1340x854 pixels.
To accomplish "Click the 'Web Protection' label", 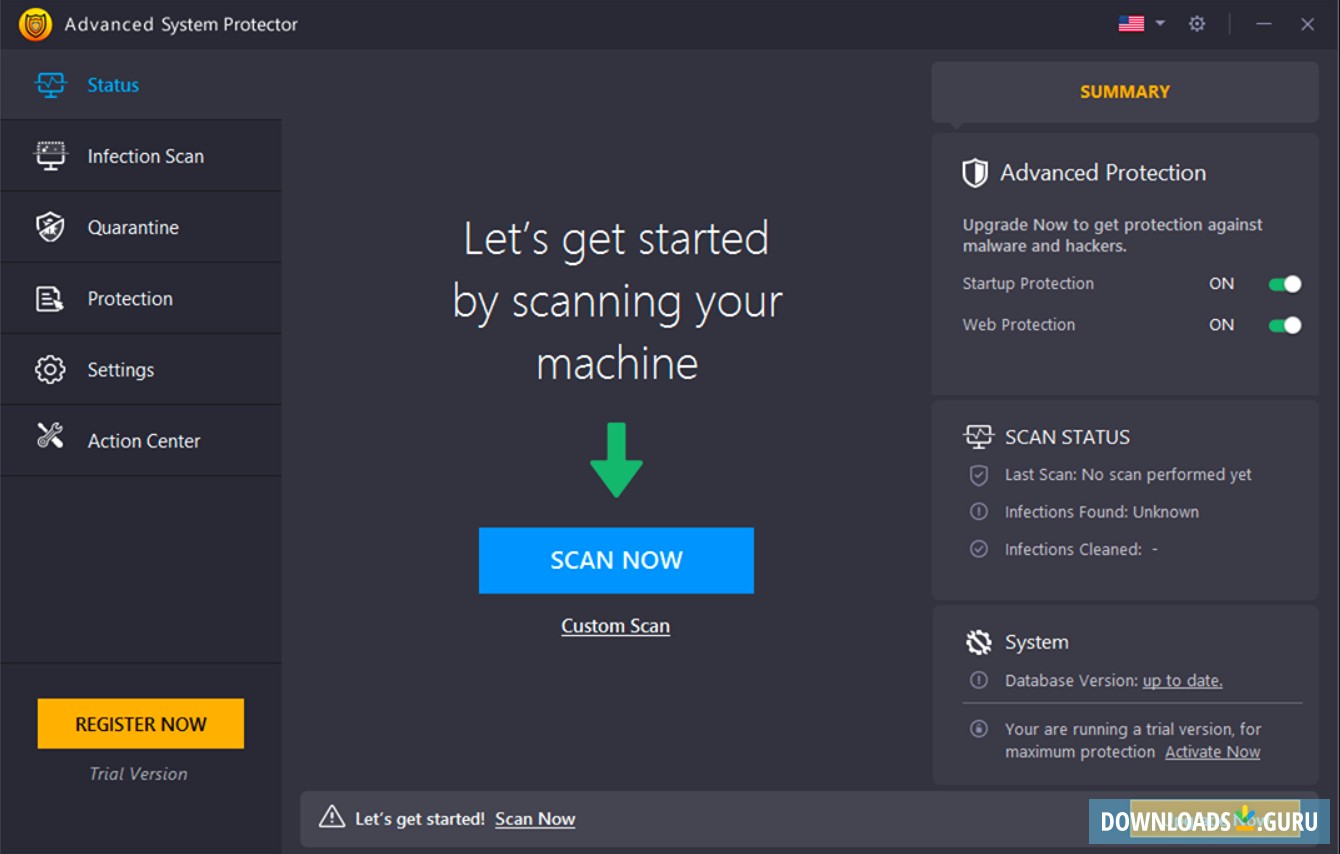I will click(1019, 325).
